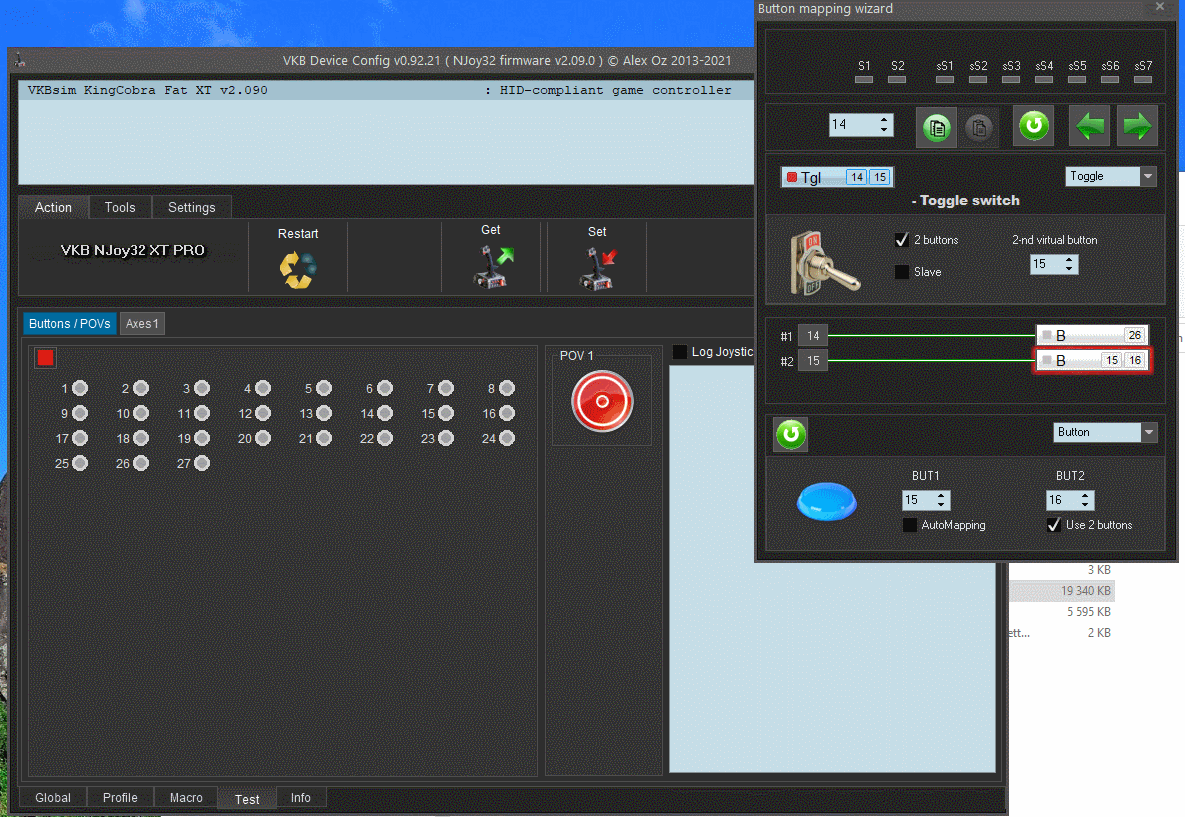Click button indicator number 1
The height and width of the screenshot is (817, 1185).
(x=80, y=388)
